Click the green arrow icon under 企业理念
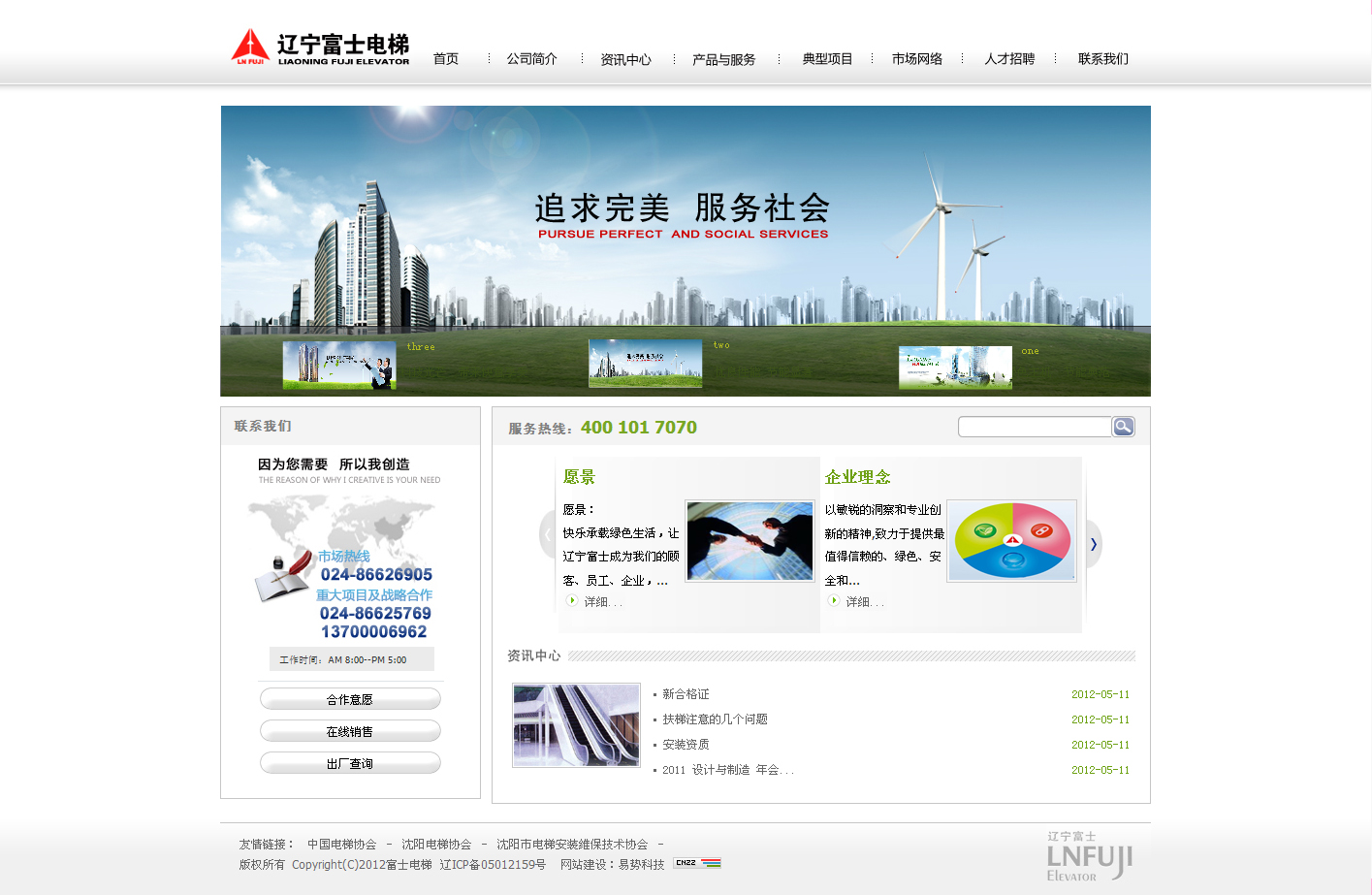 (833, 601)
